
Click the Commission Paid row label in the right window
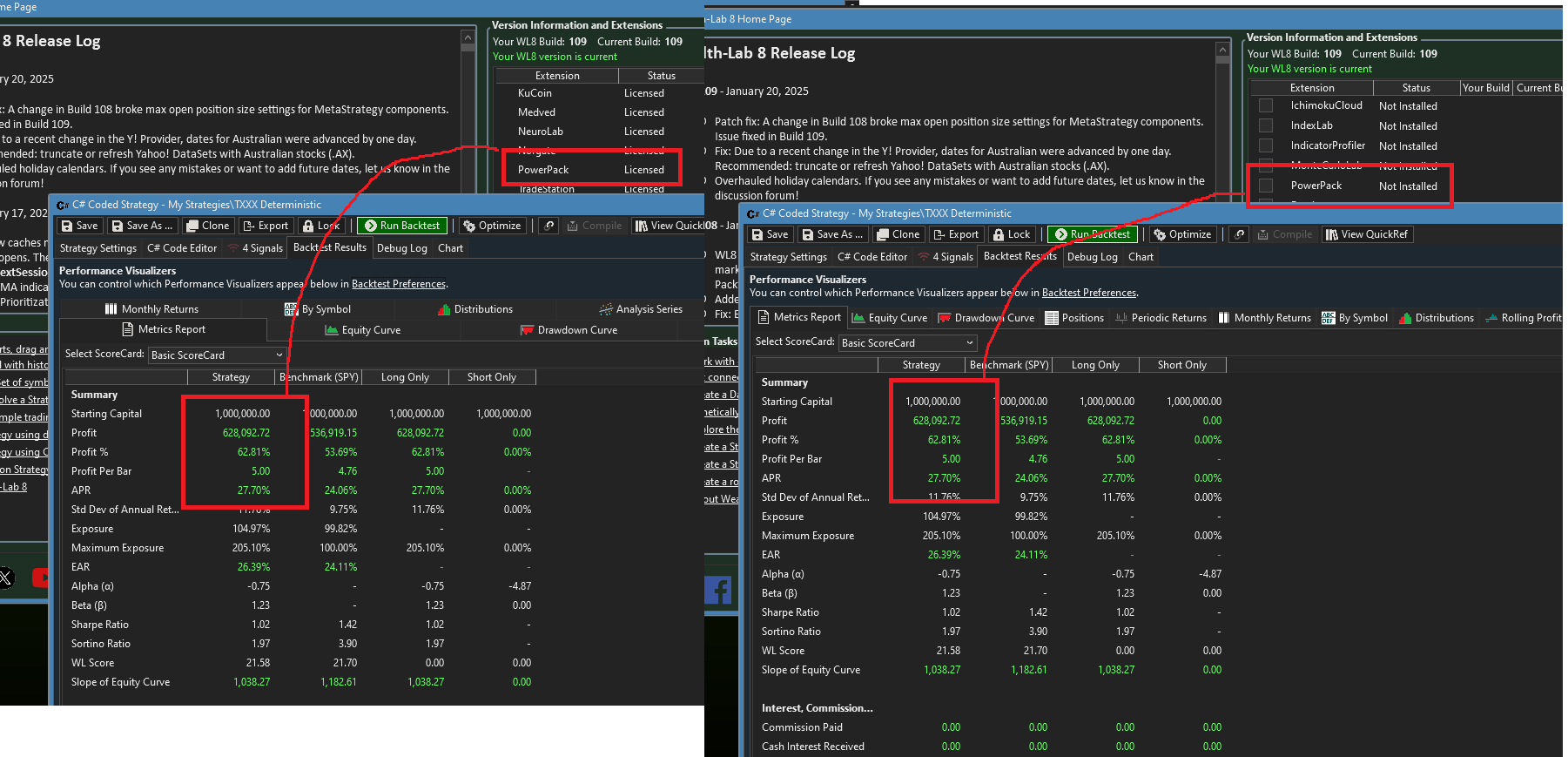pyautogui.click(x=802, y=727)
